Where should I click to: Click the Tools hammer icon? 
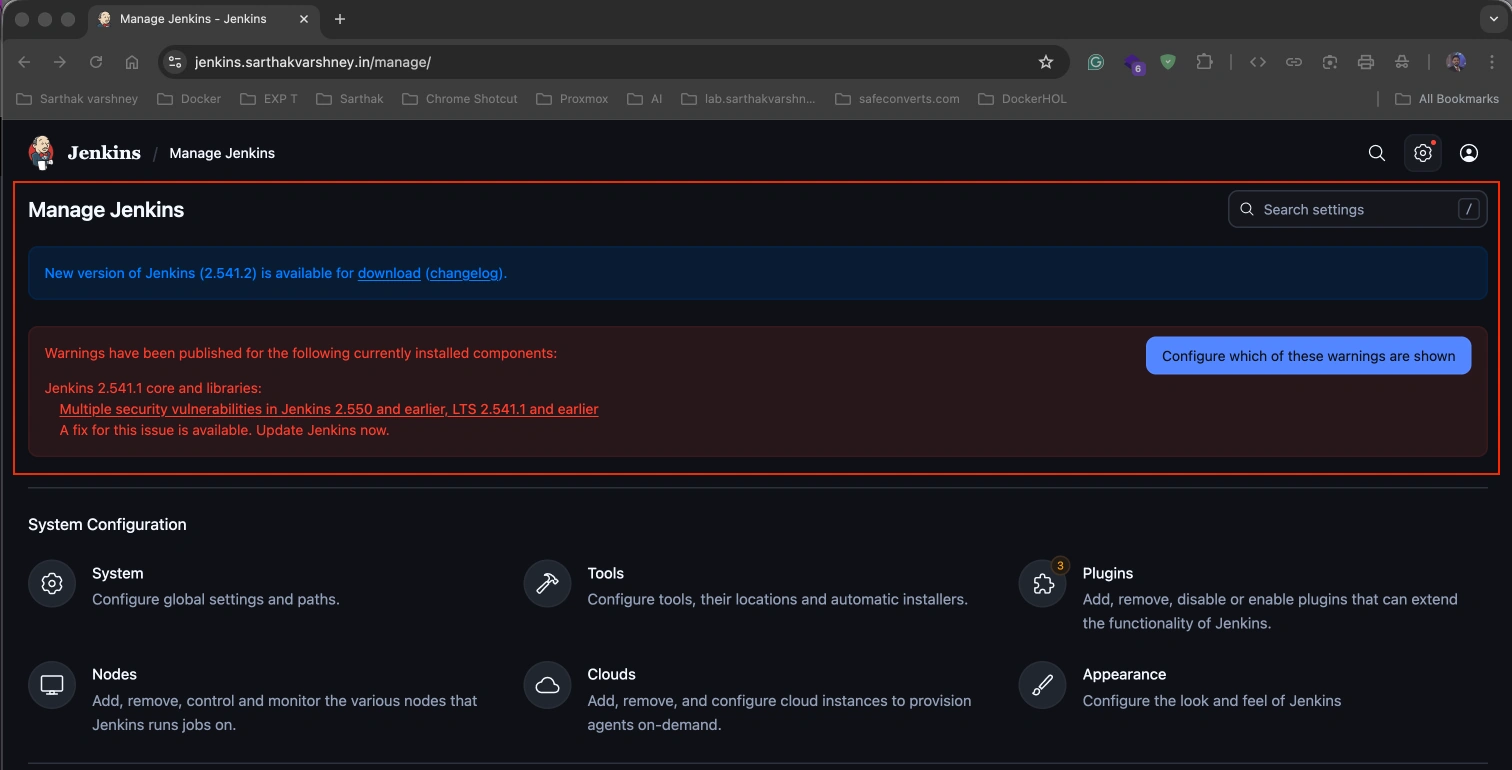(x=547, y=584)
